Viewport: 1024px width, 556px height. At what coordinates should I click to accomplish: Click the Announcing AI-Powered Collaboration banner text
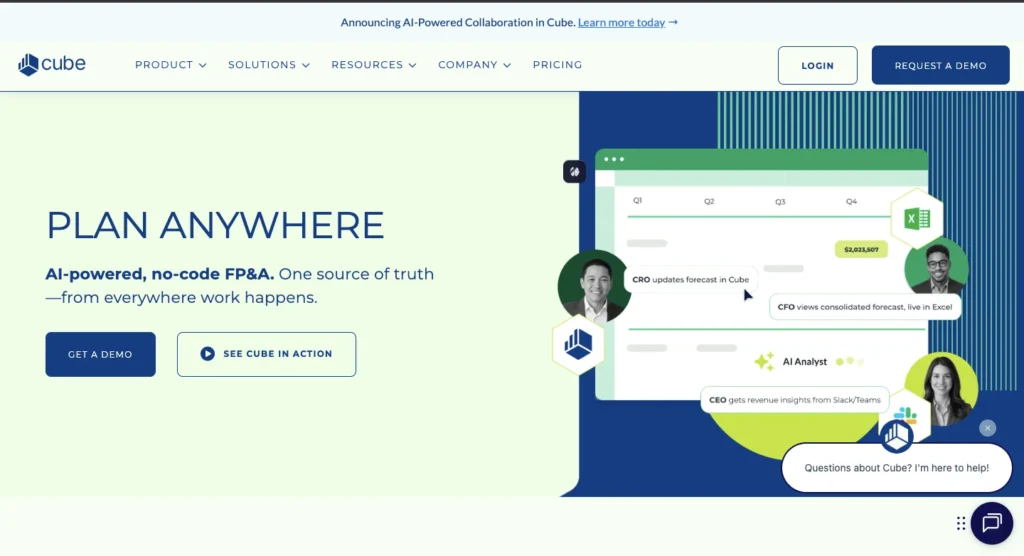coord(458,22)
